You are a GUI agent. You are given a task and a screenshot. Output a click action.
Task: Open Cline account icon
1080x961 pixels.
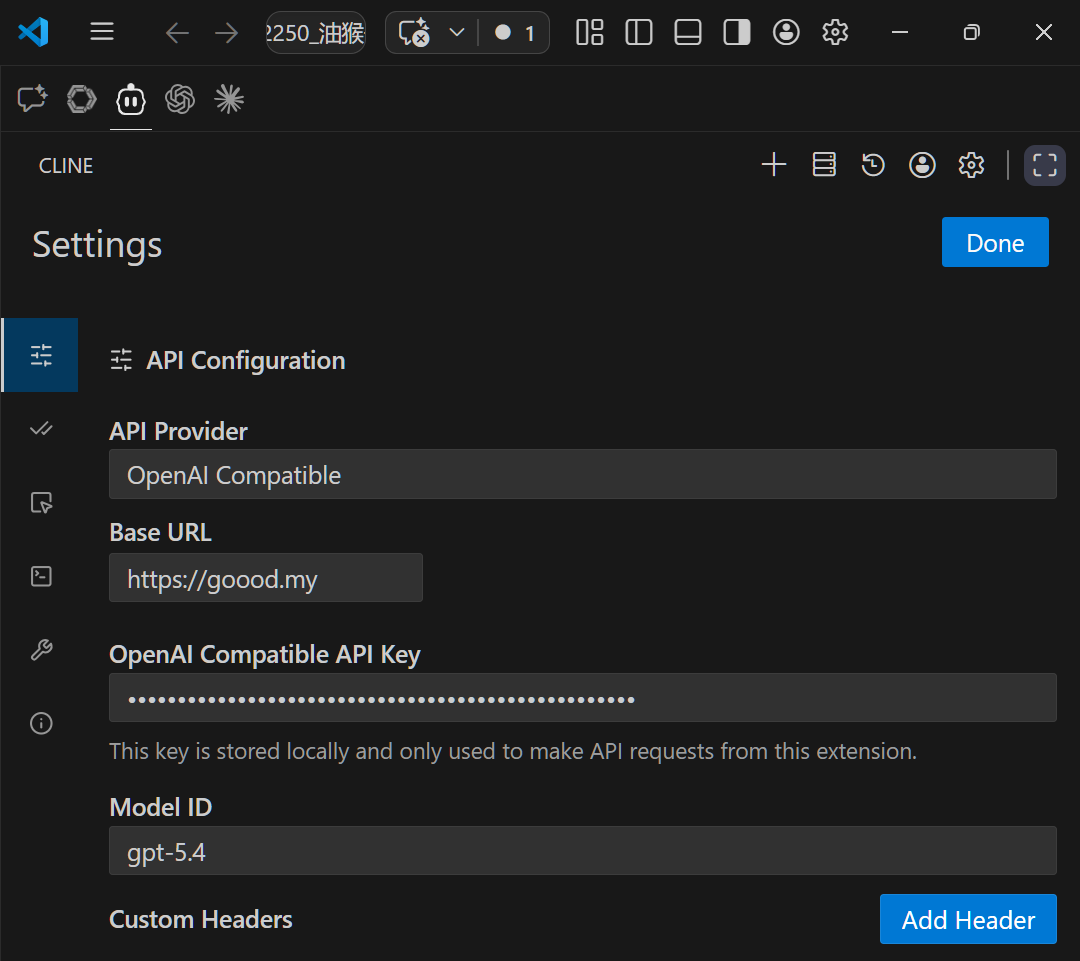point(922,165)
